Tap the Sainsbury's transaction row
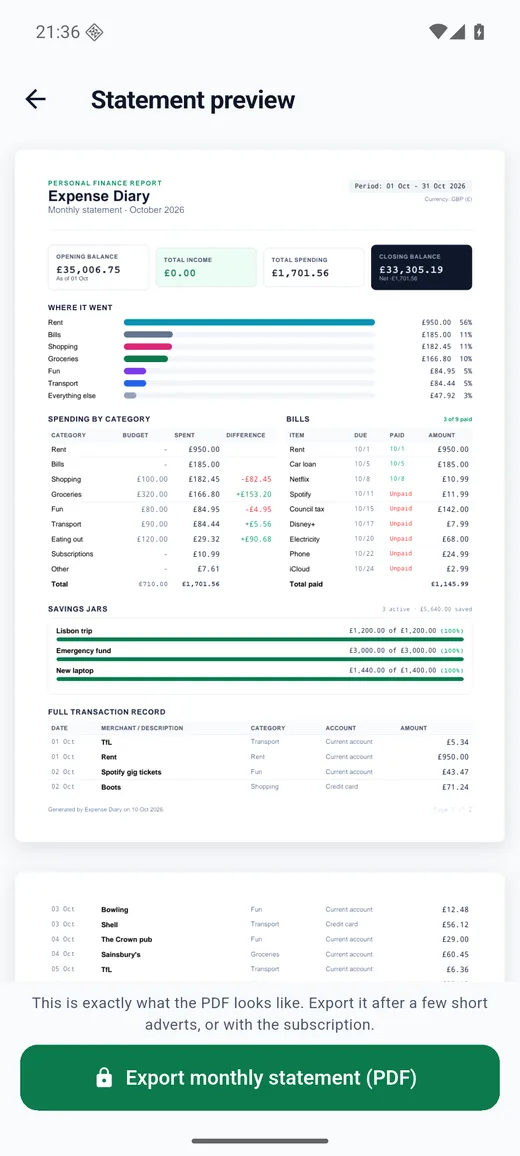Viewport: 520px width, 1156px height. click(x=260, y=954)
